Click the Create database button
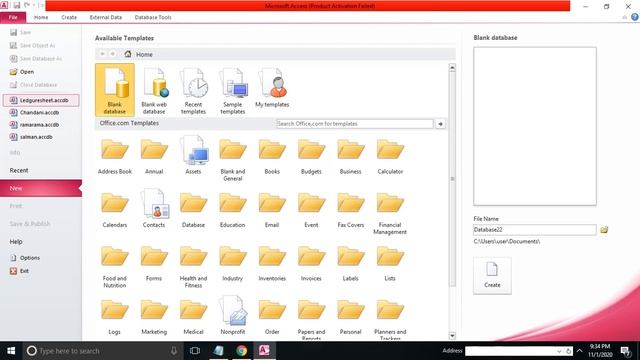Viewport: 640px width, 360px height. (x=492, y=276)
